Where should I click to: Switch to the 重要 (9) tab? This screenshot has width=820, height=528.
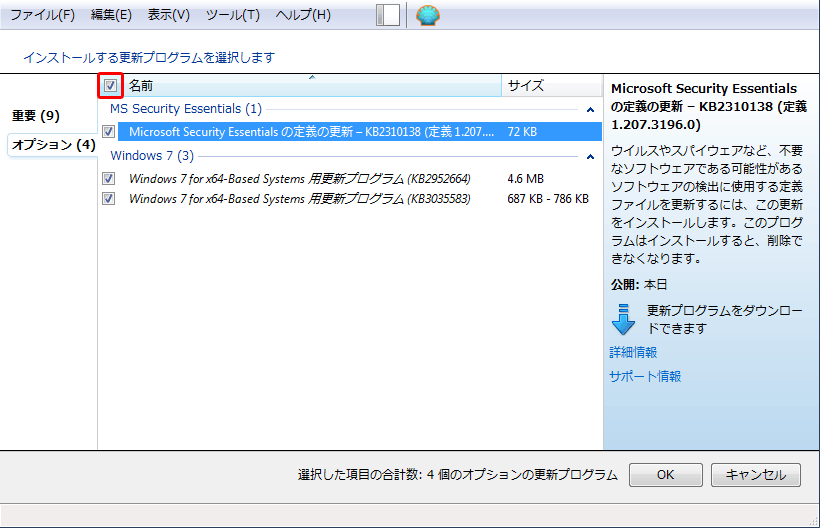tap(36, 116)
